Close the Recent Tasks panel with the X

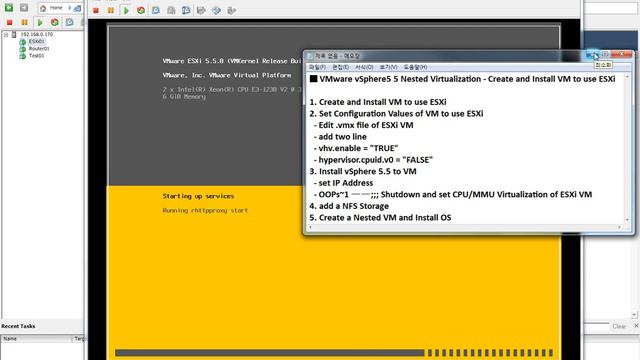click(x=636, y=326)
